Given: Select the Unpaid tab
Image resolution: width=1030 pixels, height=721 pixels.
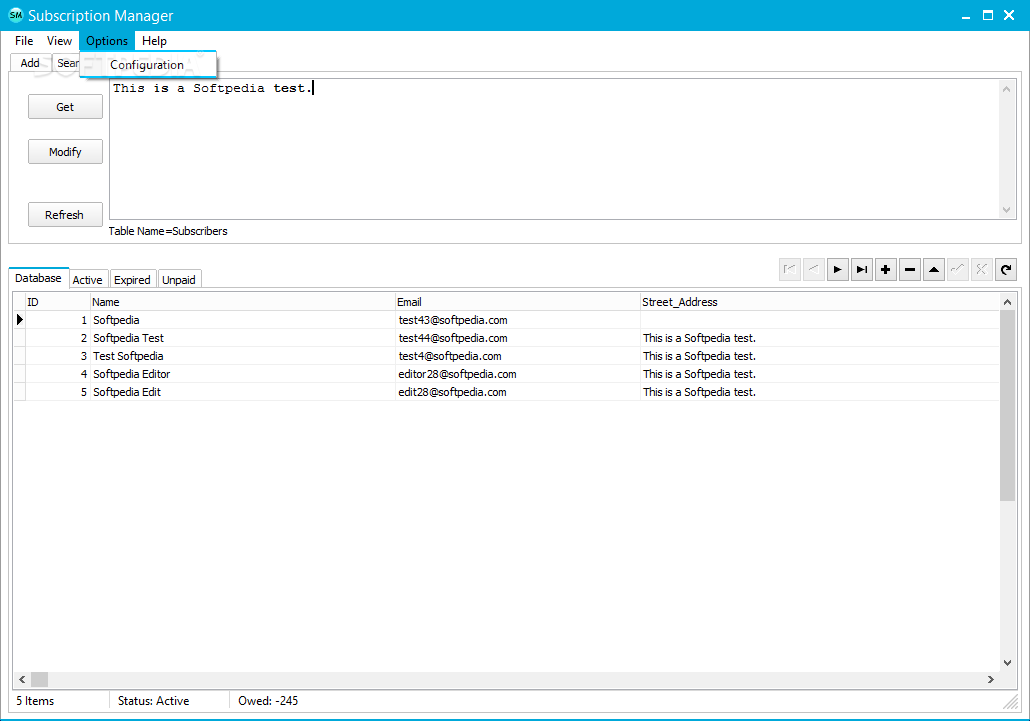Looking at the screenshot, I should [x=179, y=280].
